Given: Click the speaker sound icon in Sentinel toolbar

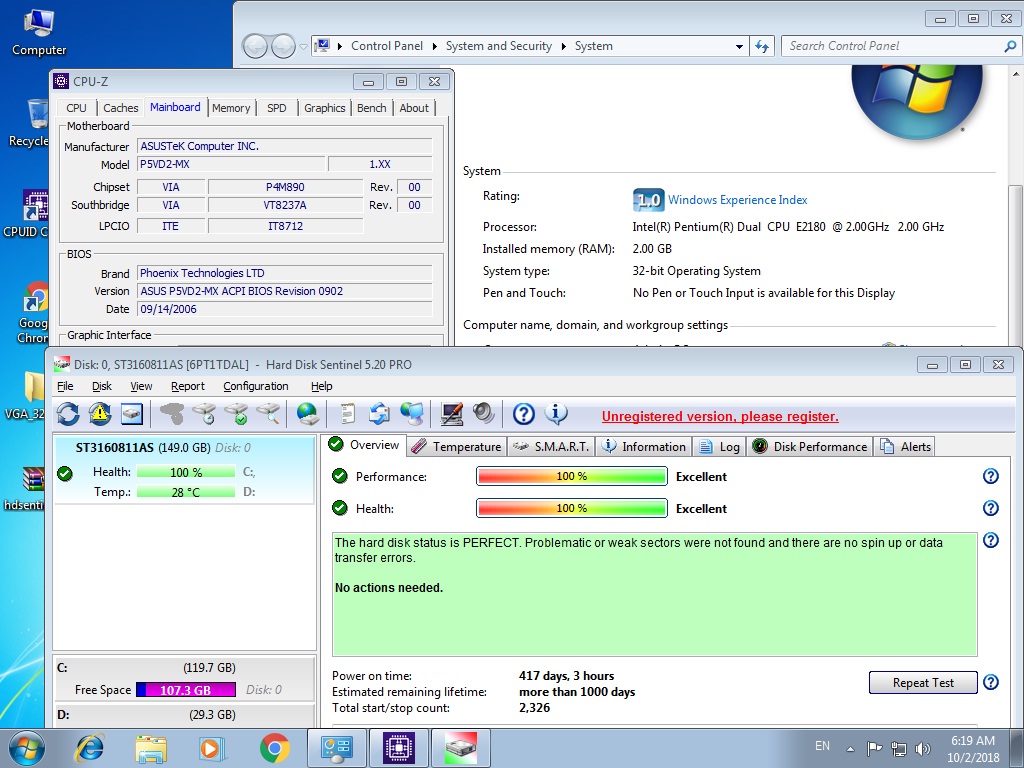Looking at the screenshot, I should (x=484, y=413).
